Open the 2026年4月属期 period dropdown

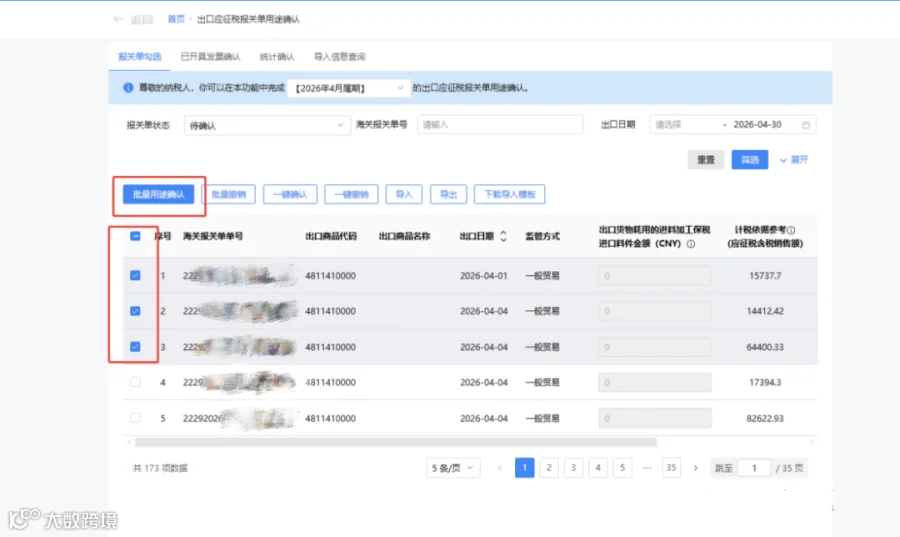[348, 88]
